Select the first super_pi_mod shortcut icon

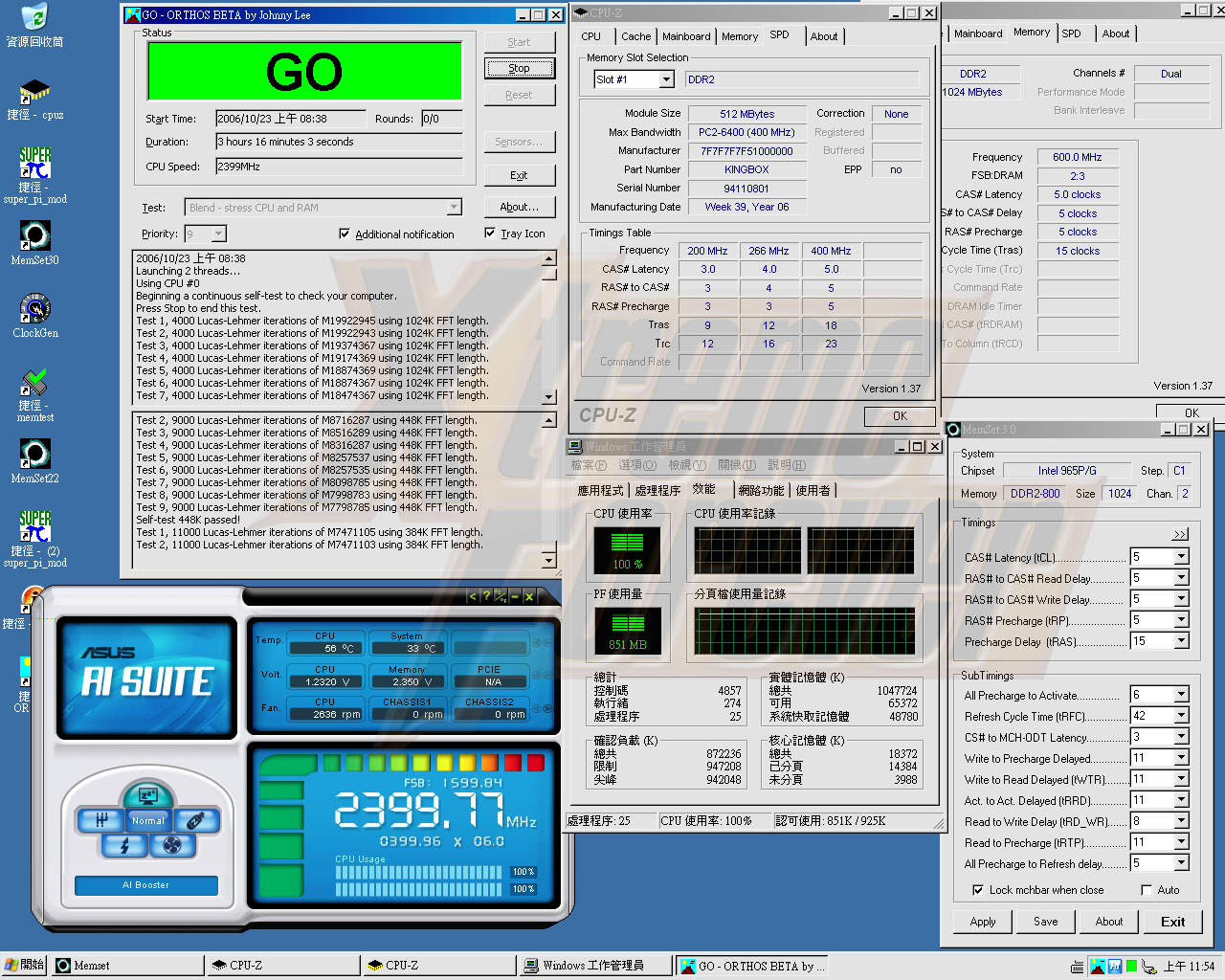34,176
